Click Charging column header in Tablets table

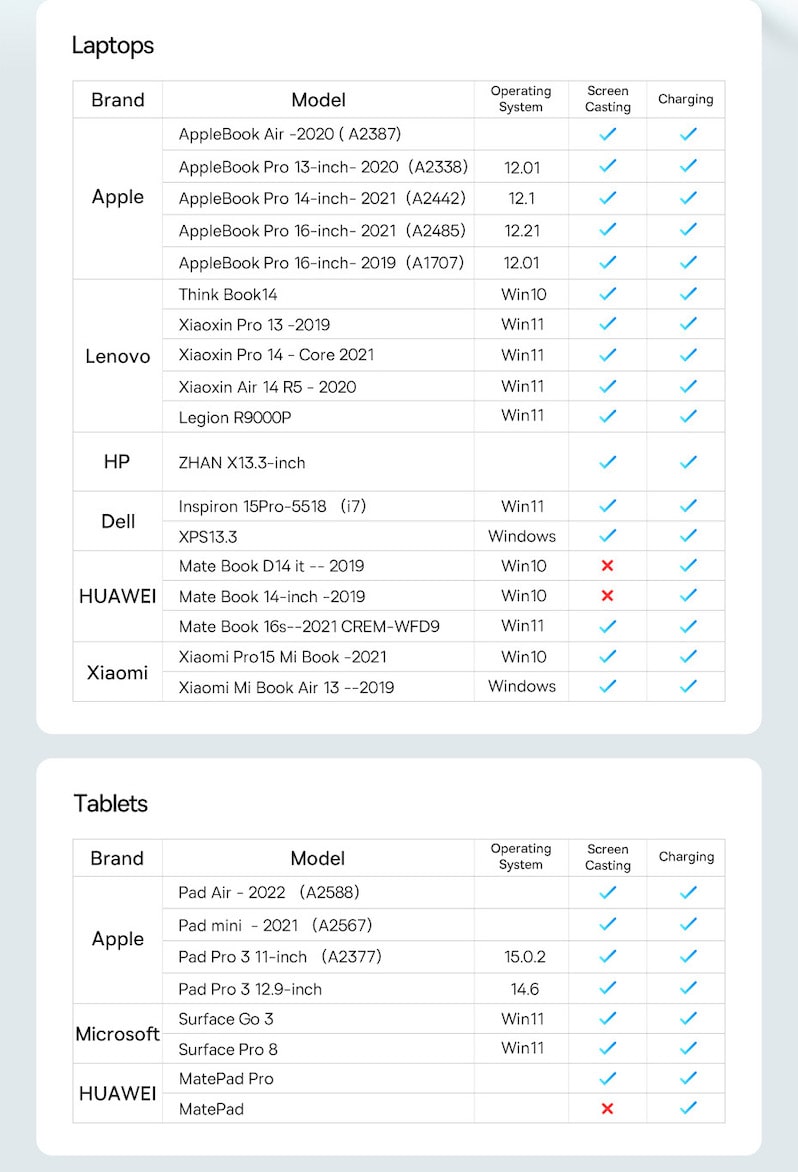coord(686,857)
